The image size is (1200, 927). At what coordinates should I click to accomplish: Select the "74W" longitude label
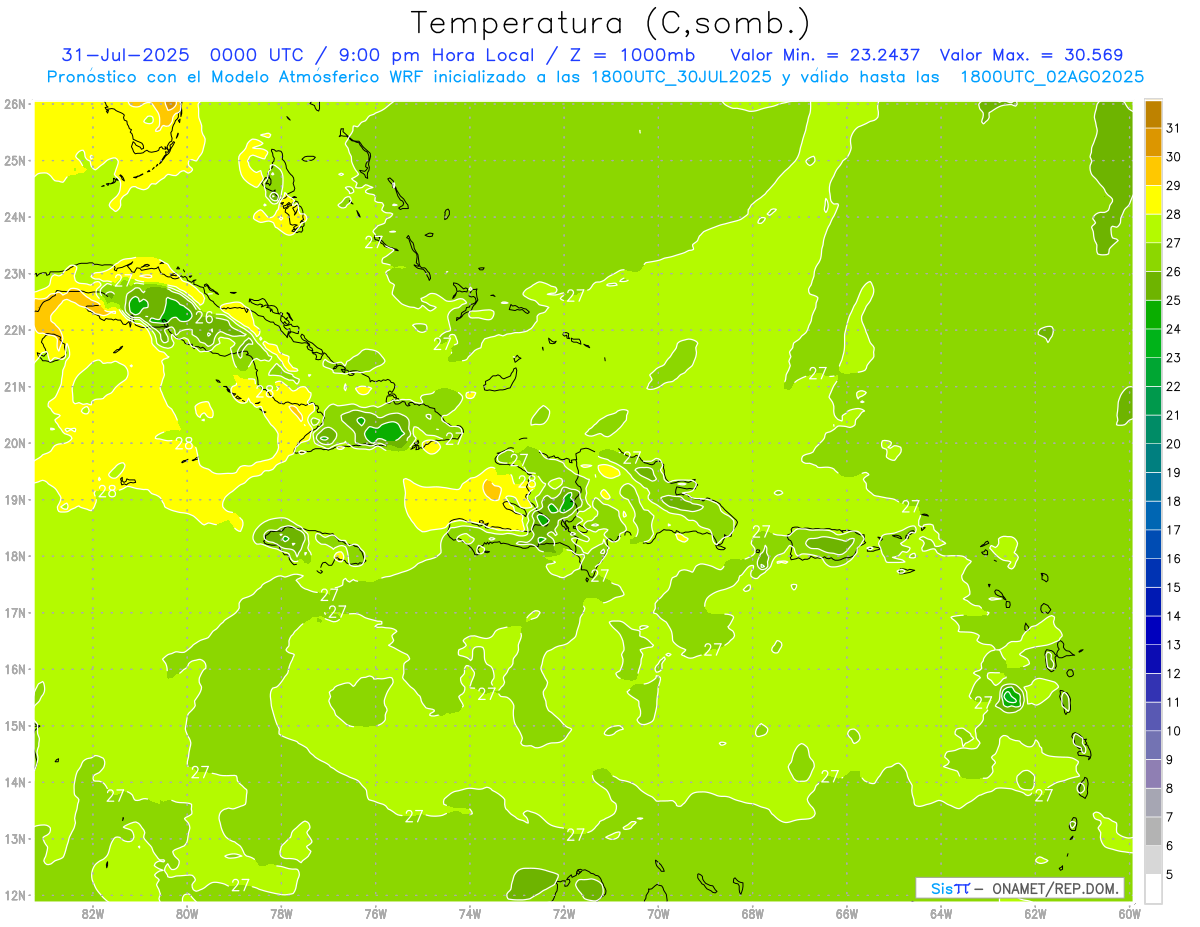(x=470, y=913)
